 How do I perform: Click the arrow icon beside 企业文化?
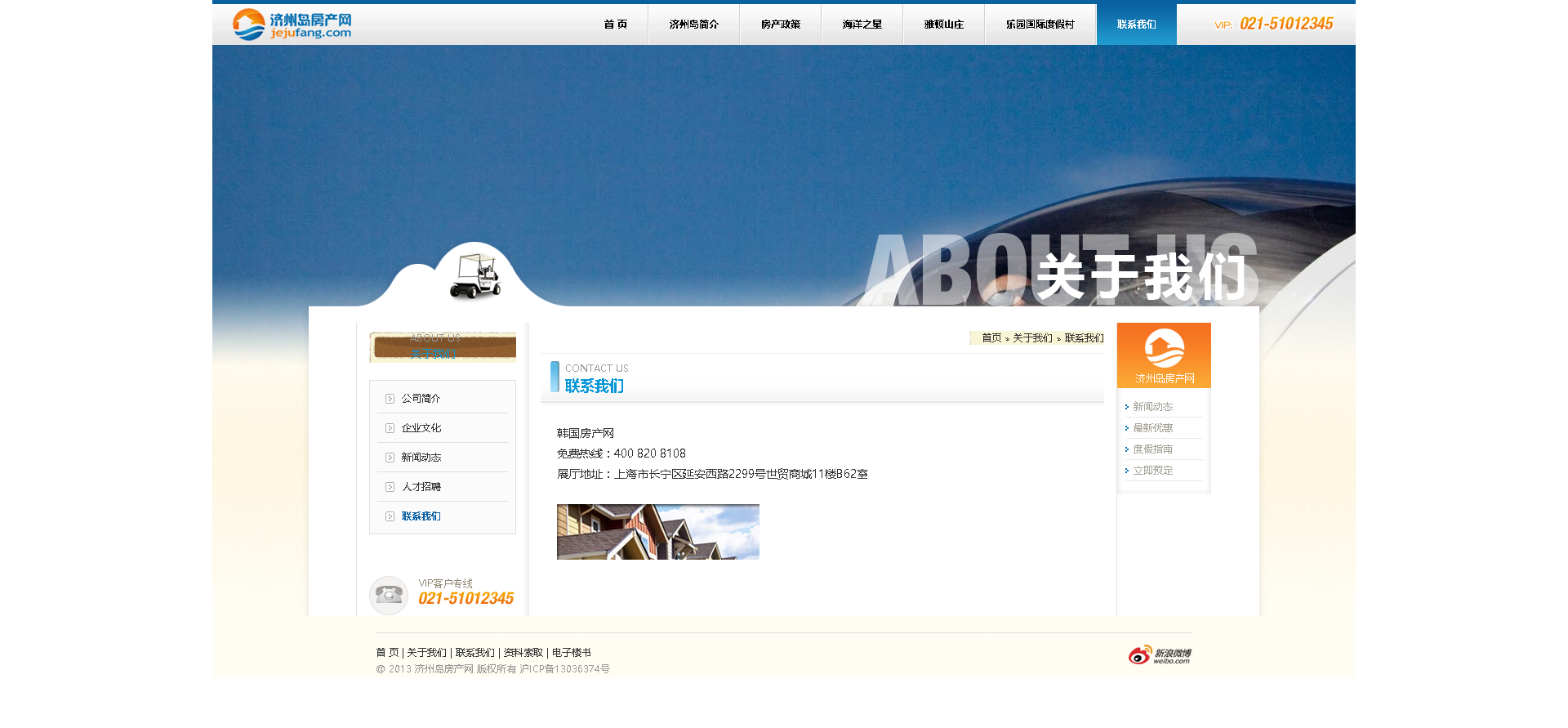[390, 428]
